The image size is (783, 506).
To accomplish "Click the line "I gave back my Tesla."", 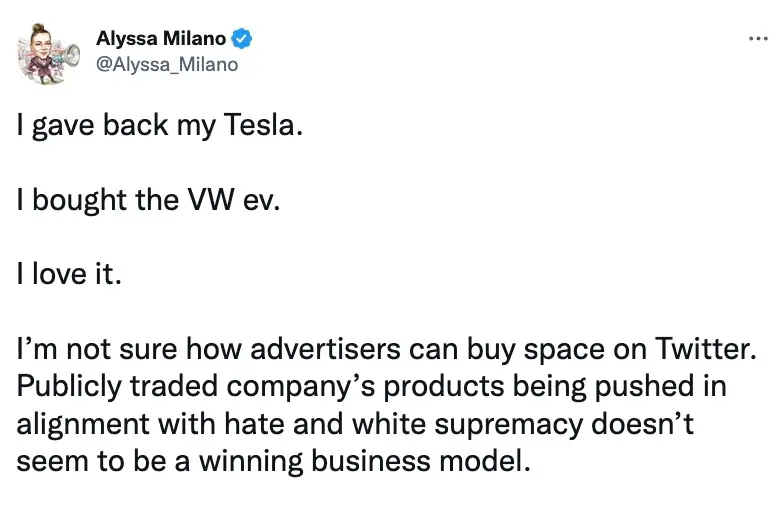I will [158, 130].
